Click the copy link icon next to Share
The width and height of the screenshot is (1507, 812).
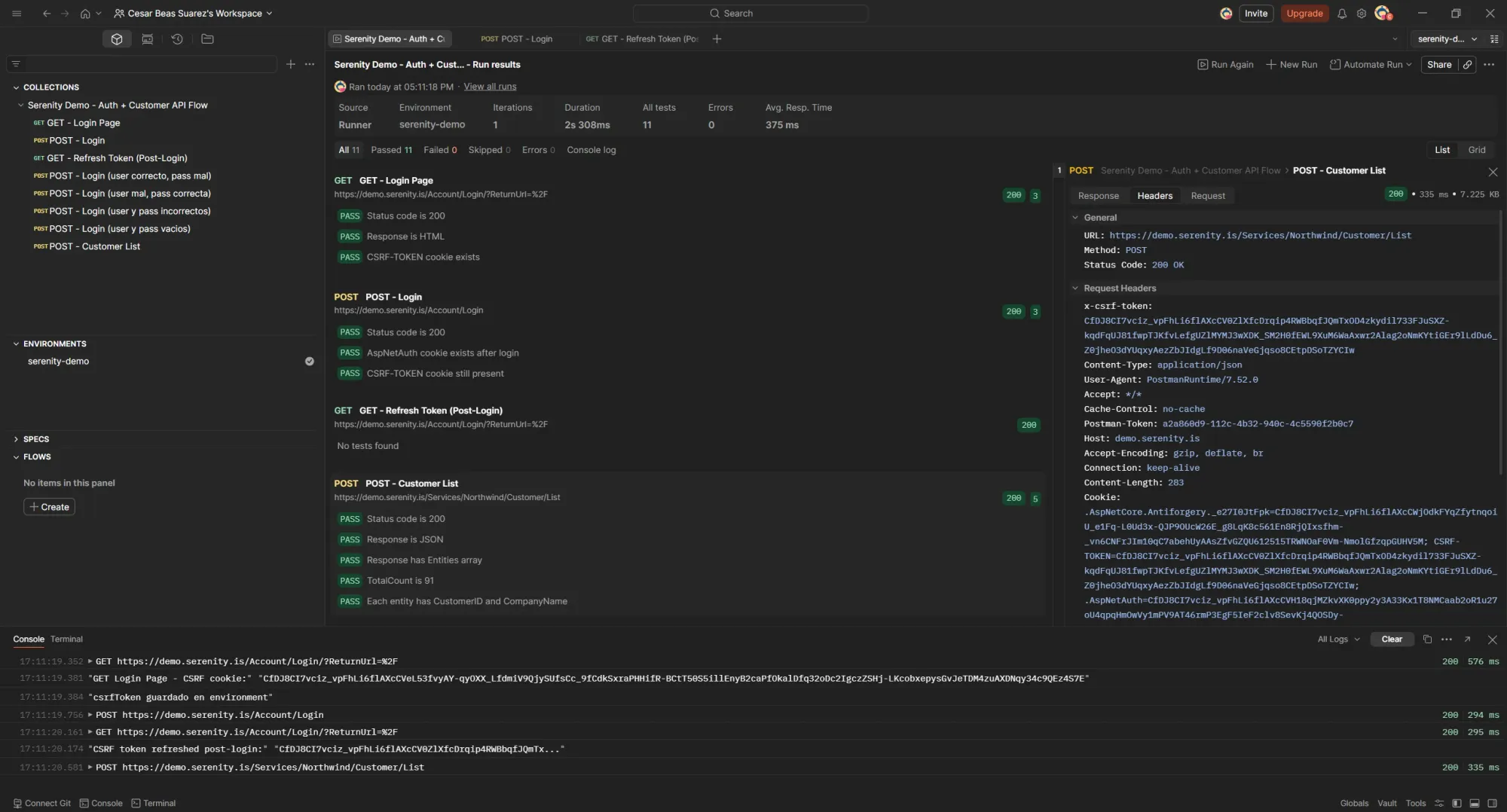click(x=1467, y=65)
